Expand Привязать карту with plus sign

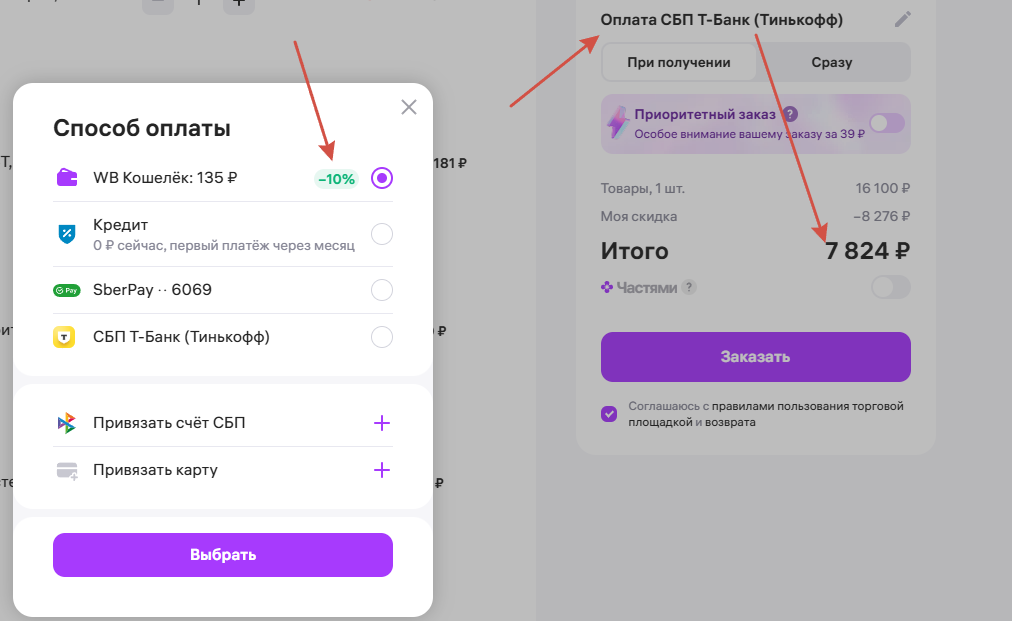tap(381, 470)
